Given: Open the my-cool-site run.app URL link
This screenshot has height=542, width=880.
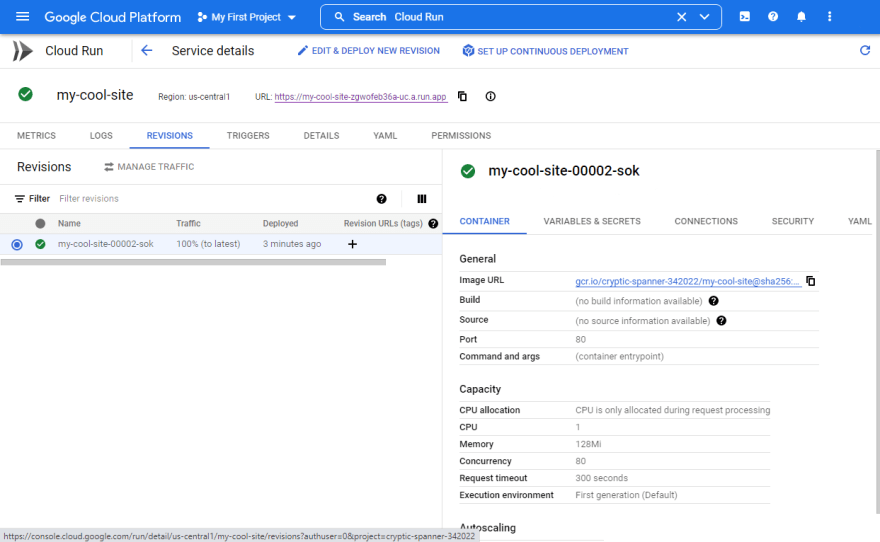Looking at the screenshot, I should coord(360,97).
